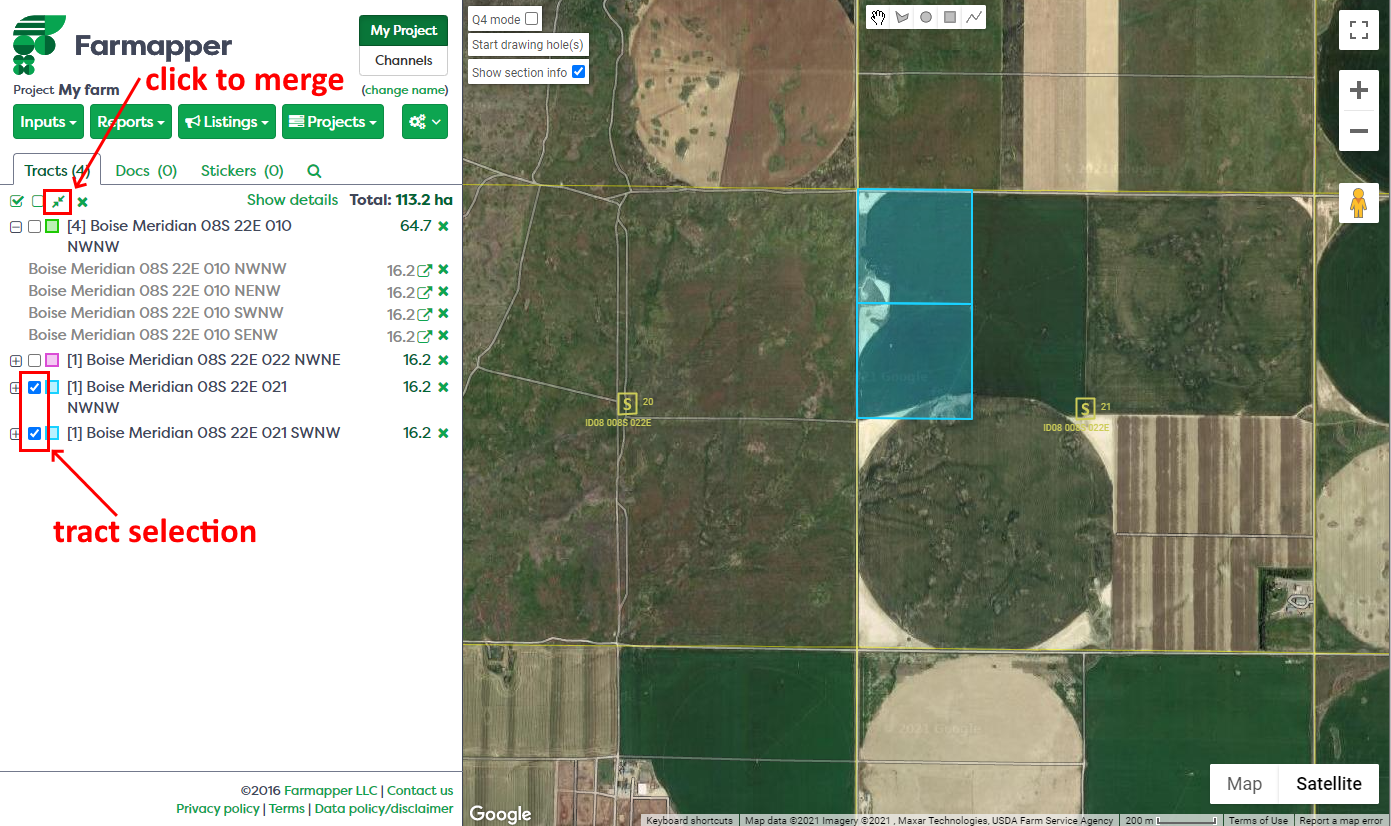Expand the 022 NWNE tract group

(16, 360)
